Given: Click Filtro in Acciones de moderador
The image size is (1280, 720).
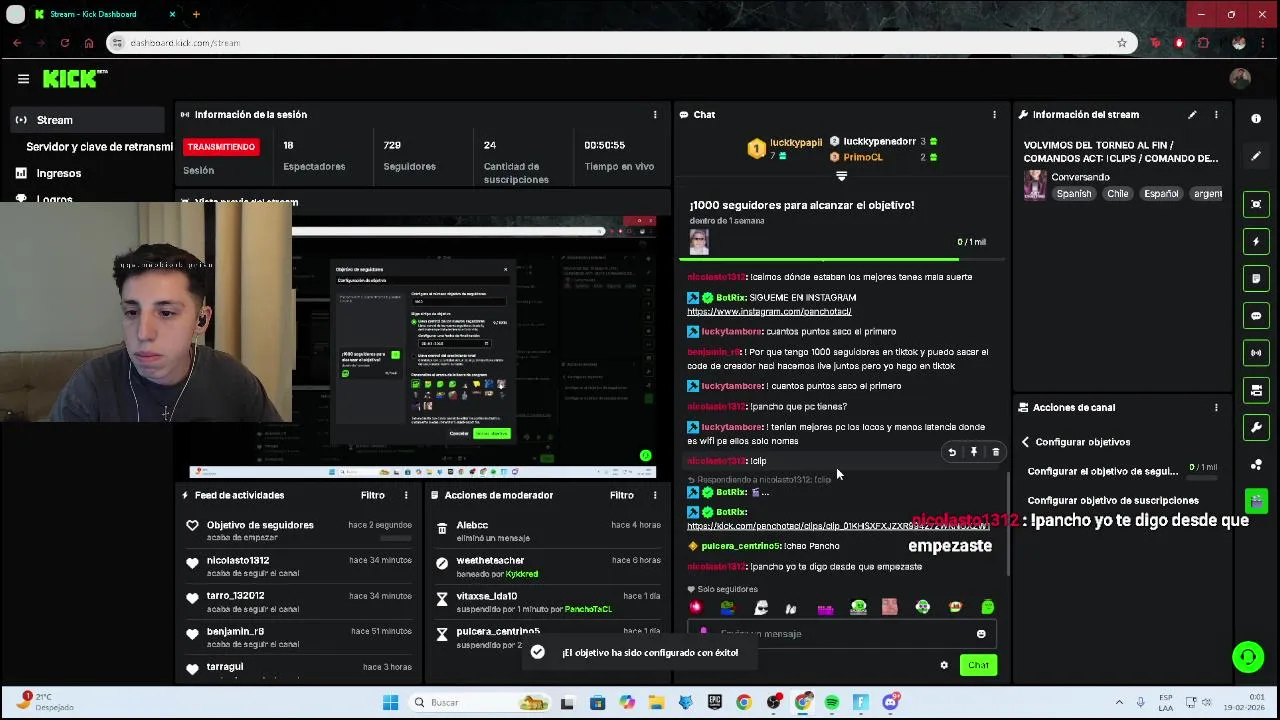Looking at the screenshot, I should pos(622,495).
